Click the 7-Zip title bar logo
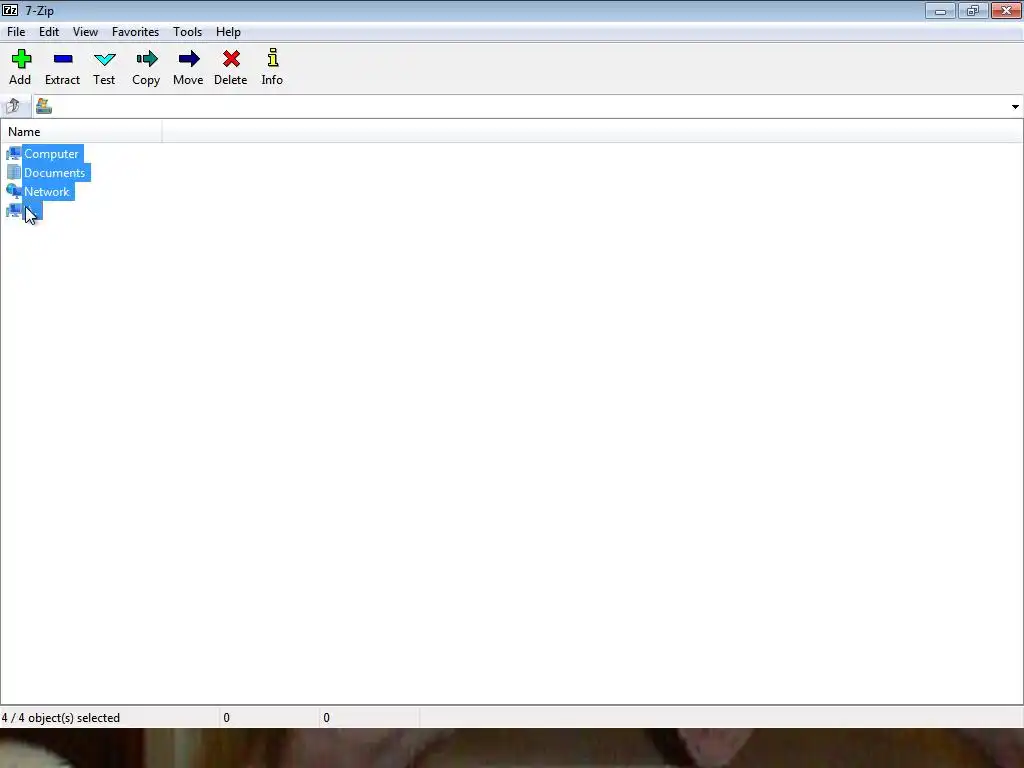The image size is (1024, 768). click(x=10, y=10)
